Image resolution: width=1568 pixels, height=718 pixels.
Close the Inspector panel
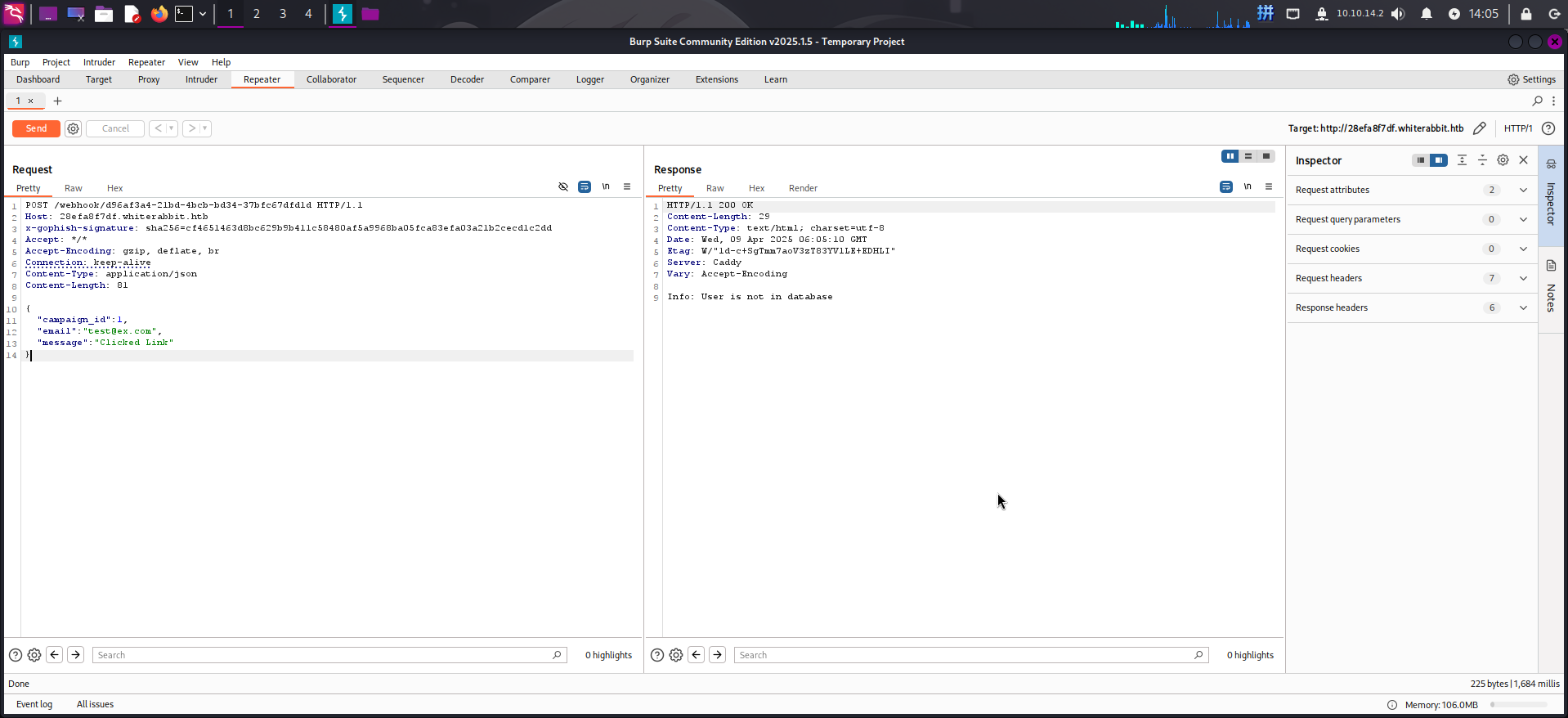click(x=1524, y=160)
